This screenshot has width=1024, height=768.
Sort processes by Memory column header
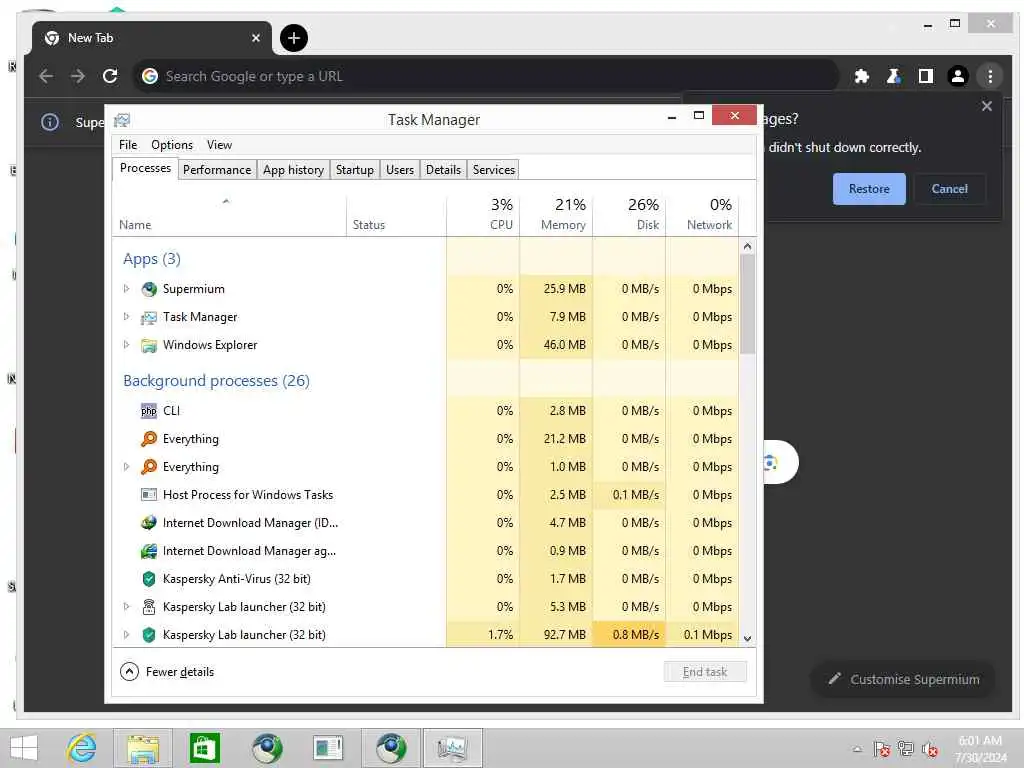(x=556, y=214)
